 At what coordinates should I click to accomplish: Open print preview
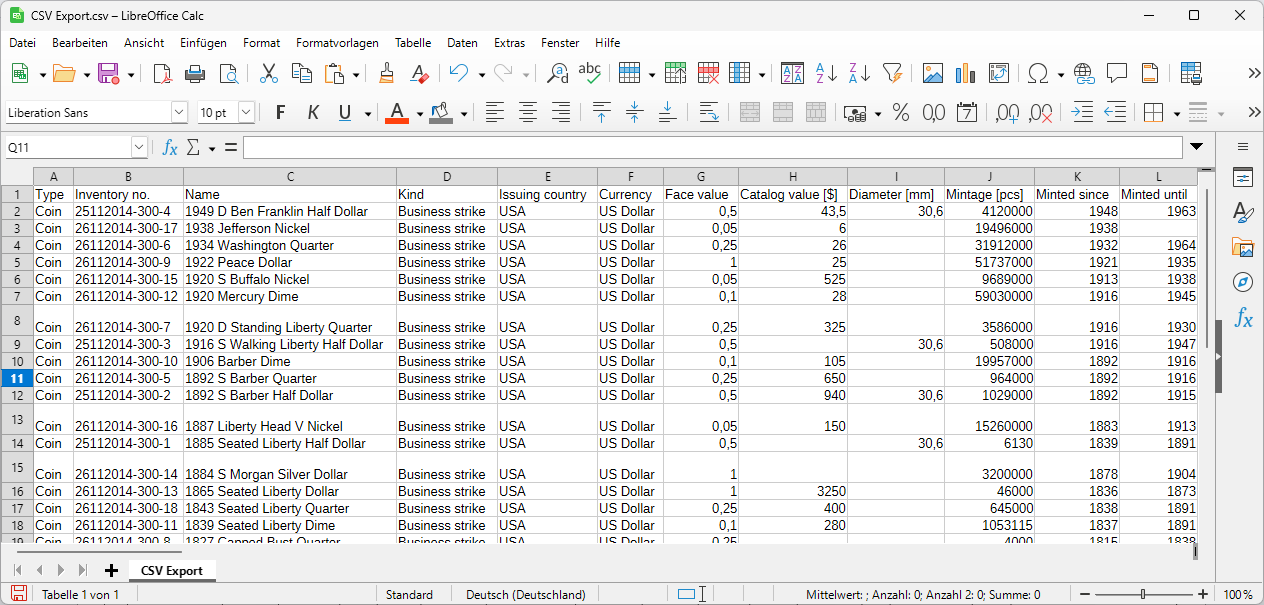pyautogui.click(x=229, y=73)
